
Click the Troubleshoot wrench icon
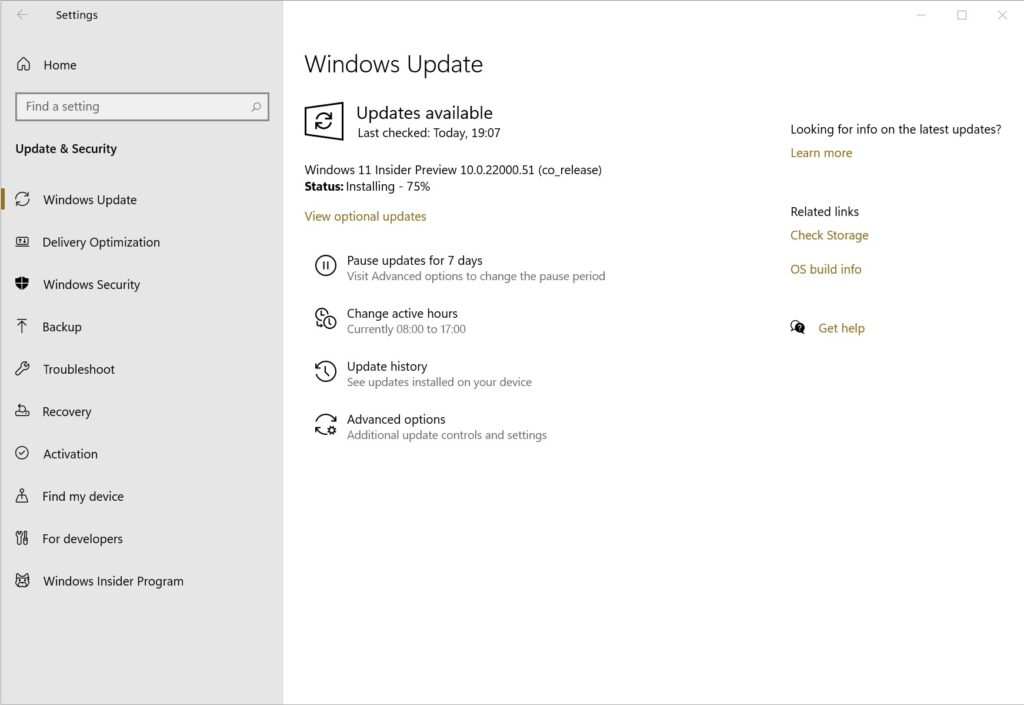click(x=22, y=369)
